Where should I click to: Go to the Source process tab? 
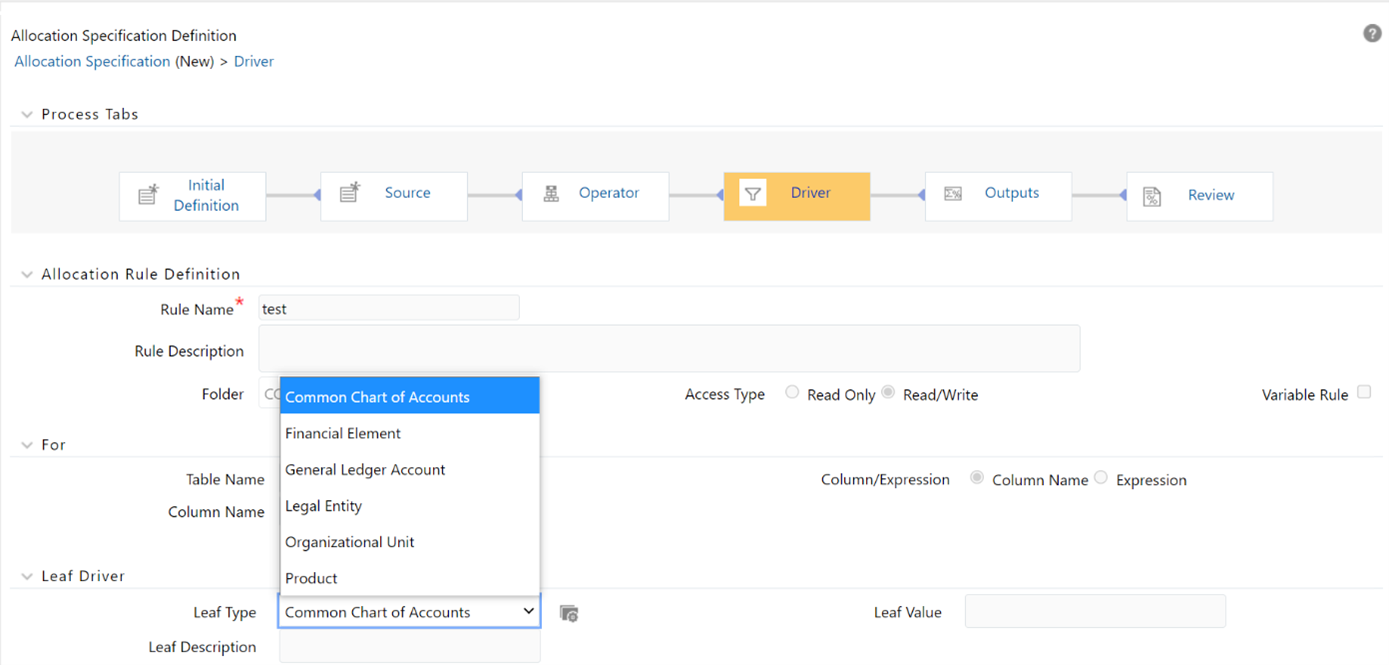pos(394,196)
